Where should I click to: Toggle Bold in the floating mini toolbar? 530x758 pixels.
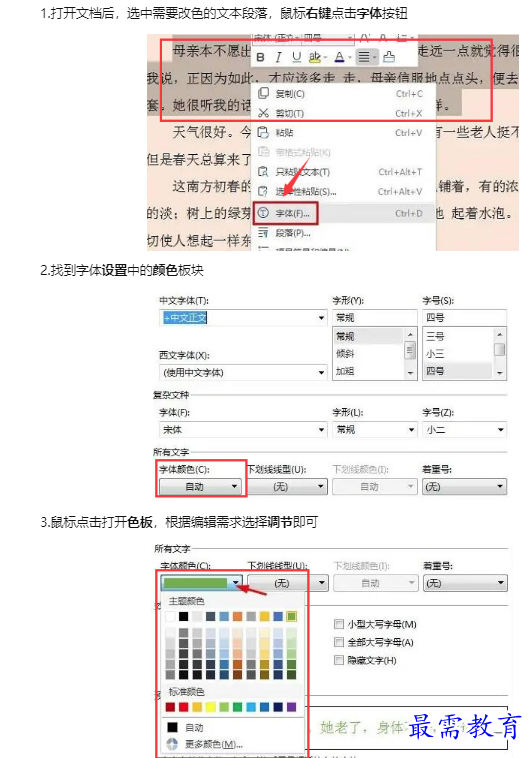pyautogui.click(x=261, y=58)
